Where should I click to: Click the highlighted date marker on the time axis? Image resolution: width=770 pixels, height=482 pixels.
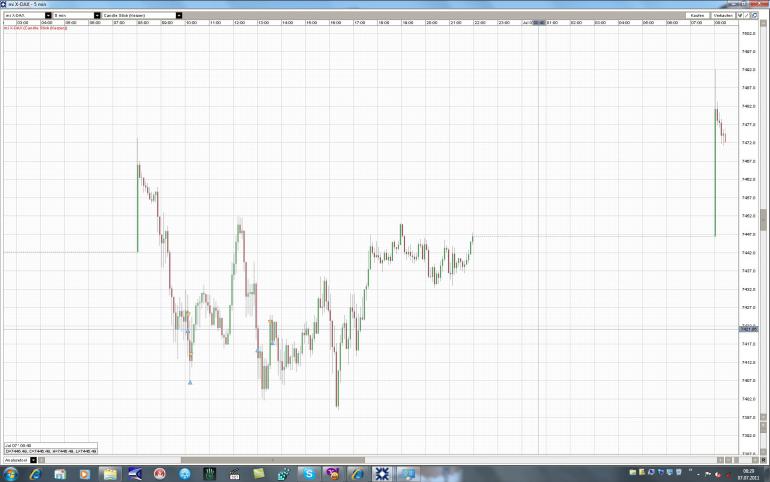pos(539,23)
